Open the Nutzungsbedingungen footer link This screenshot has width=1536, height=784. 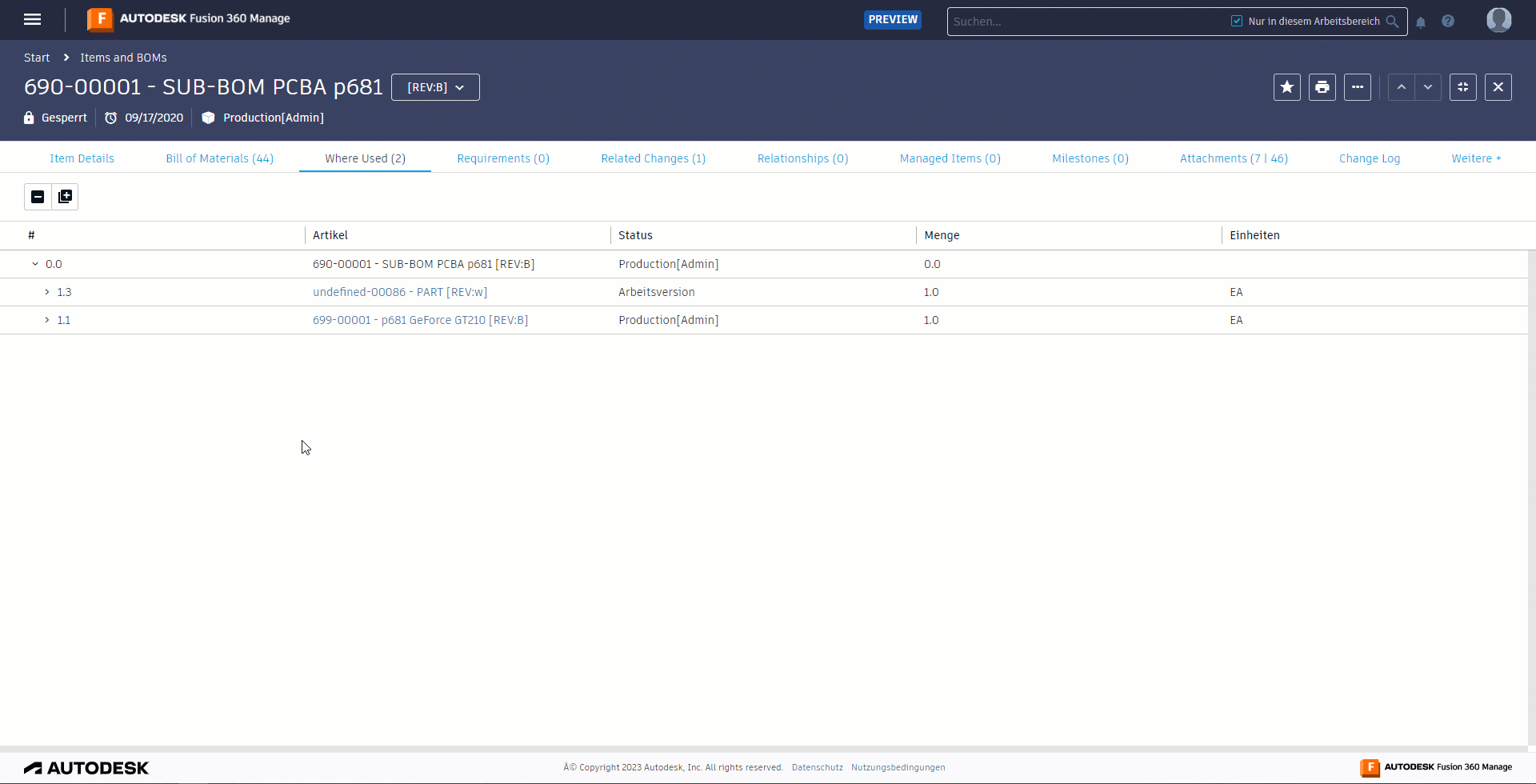tap(898, 767)
